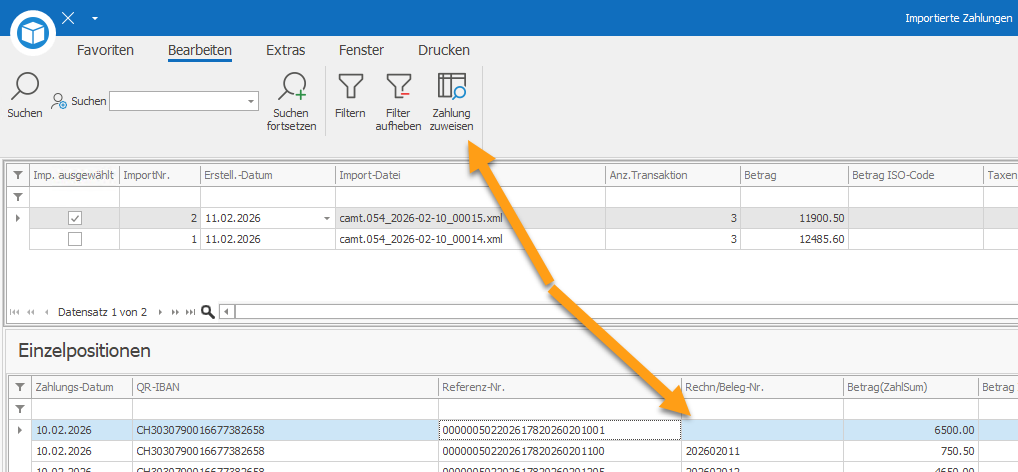The width and height of the screenshot is (1018, 472).
Task: Click Filter aufheben icon
Action: click(x=399, y=88)
